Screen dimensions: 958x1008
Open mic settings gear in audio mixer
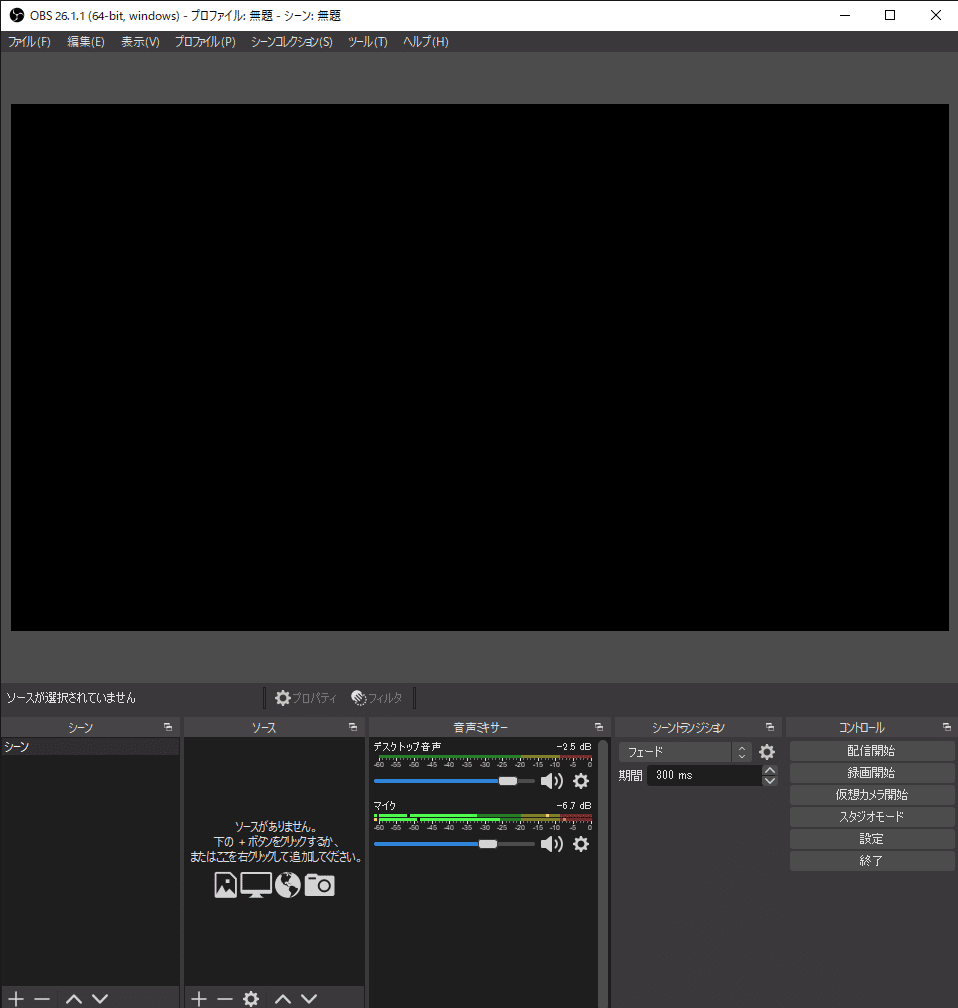point(581,844)
